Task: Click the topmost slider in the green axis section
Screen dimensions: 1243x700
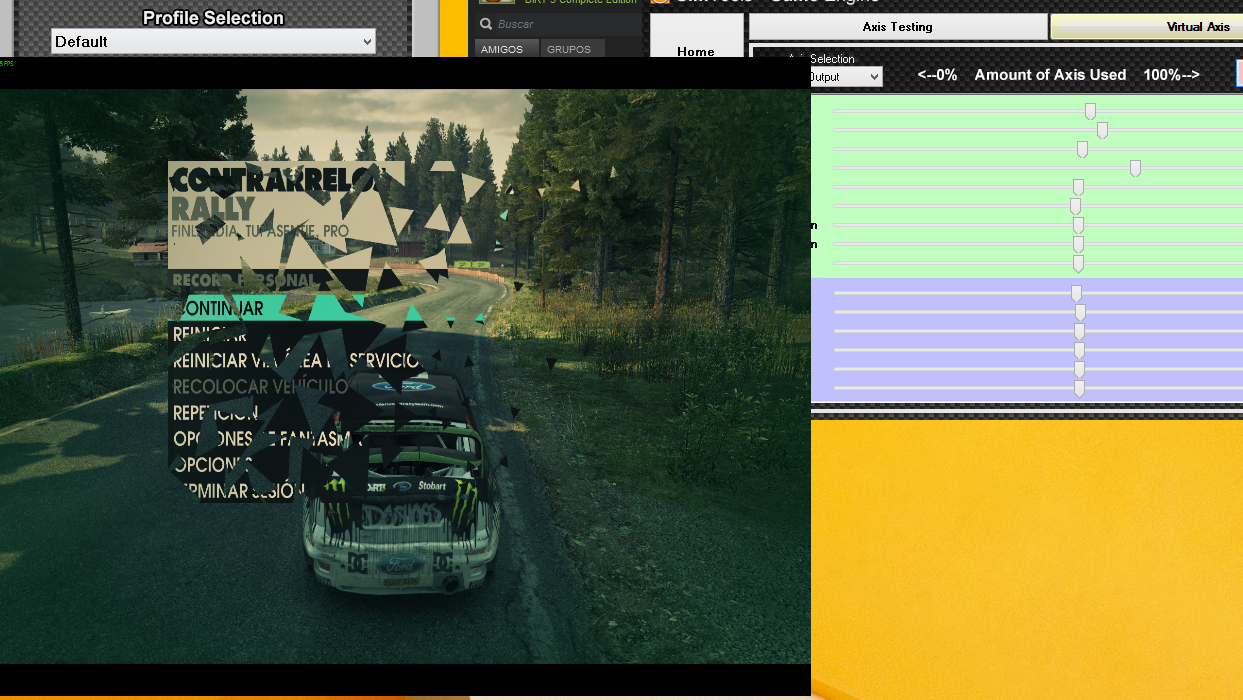Action: [1090, 111]
